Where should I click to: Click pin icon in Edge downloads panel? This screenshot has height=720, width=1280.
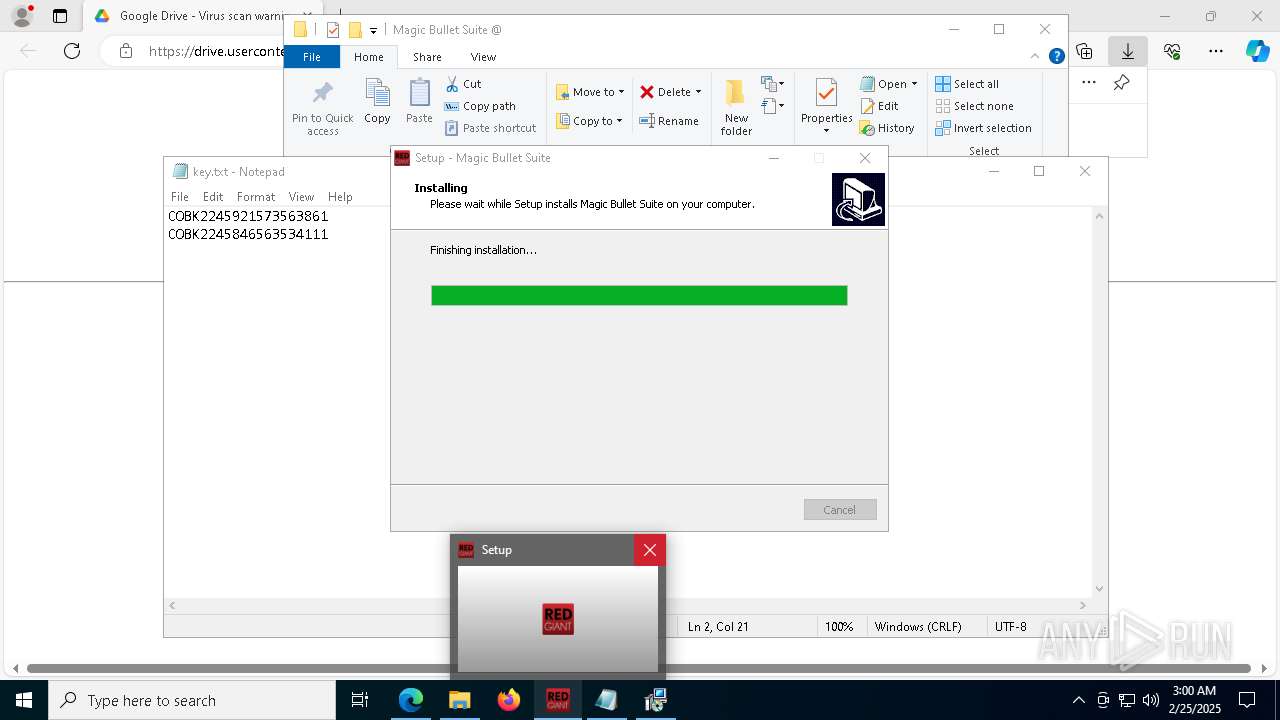pyautogui.click(x=1121, y=83)
